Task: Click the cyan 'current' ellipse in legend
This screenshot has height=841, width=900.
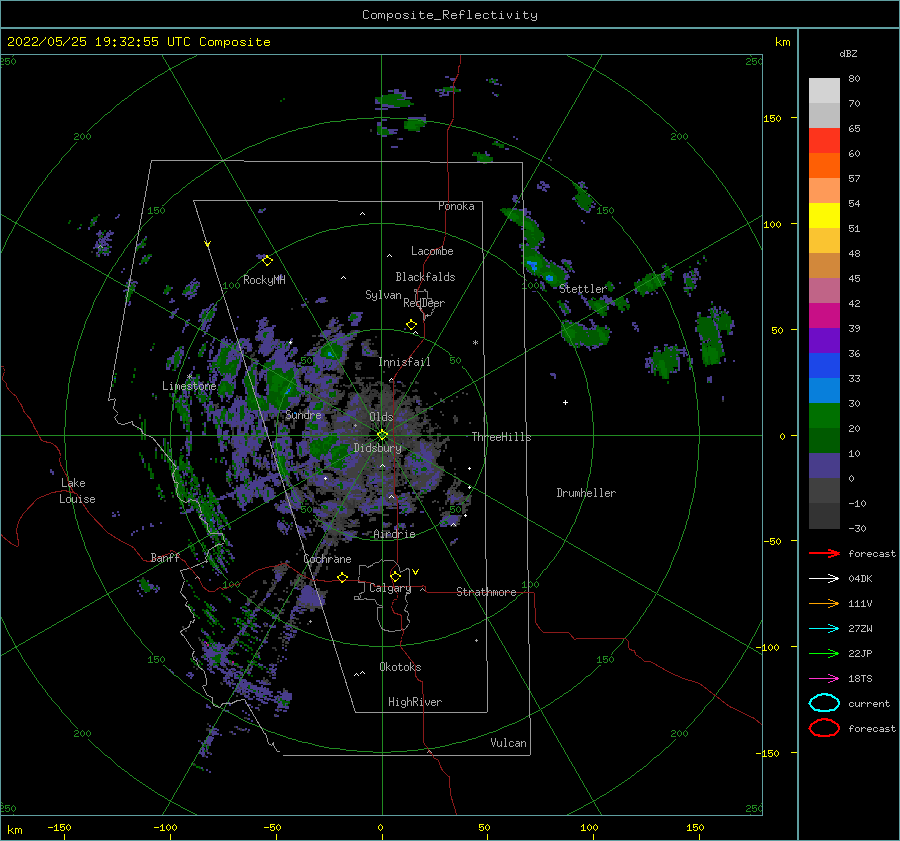Action: click(824, 703)
